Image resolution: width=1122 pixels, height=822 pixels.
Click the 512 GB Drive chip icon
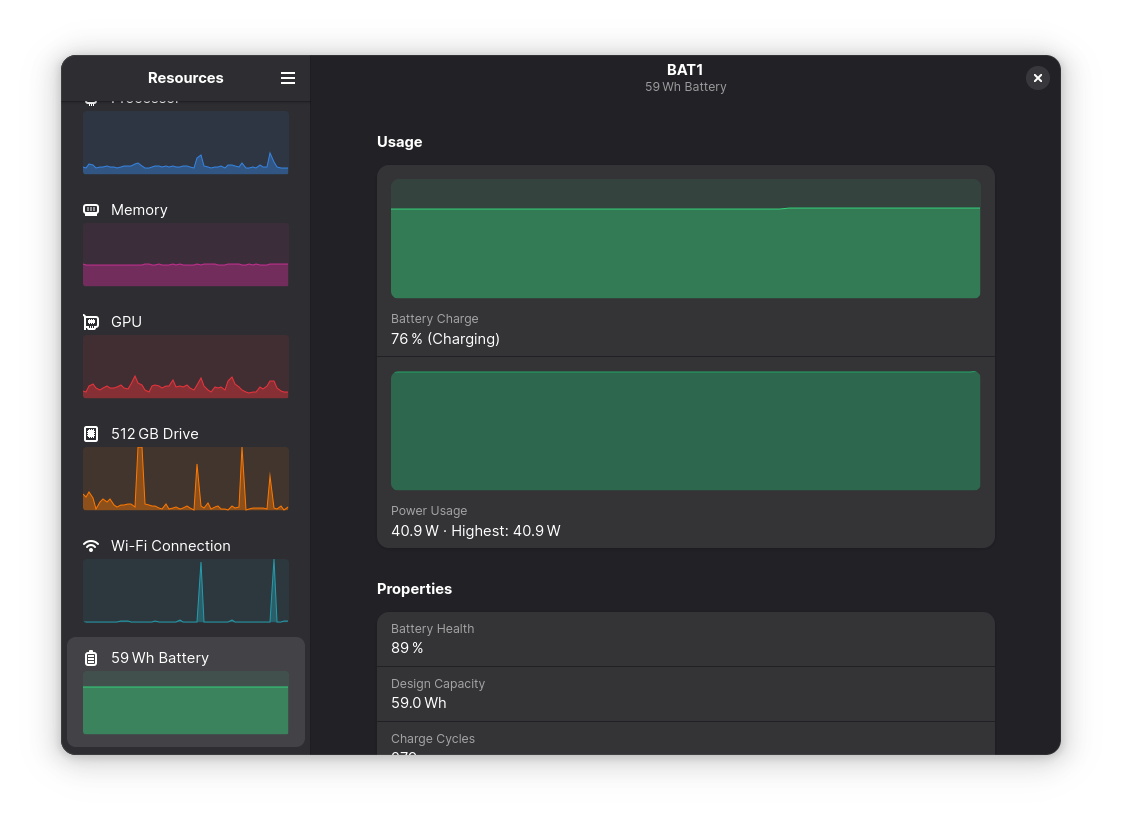coord(91,434)
